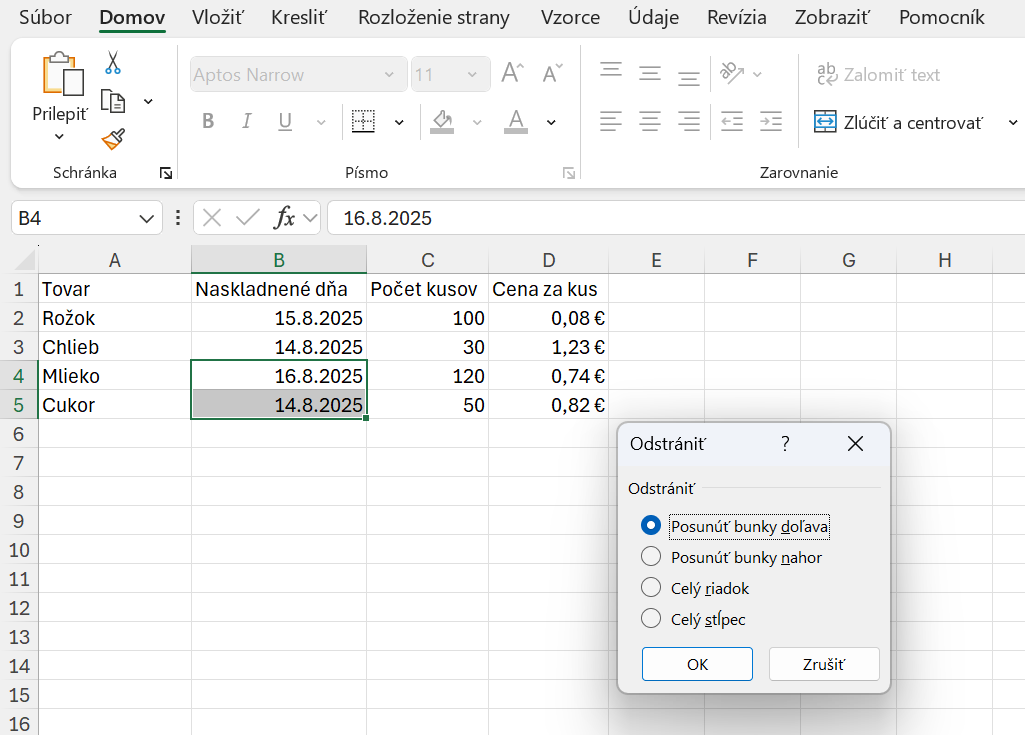This screenshot has width=1025, height=735.
Task: Align text to middle of cell
Action: pos(650,73)
